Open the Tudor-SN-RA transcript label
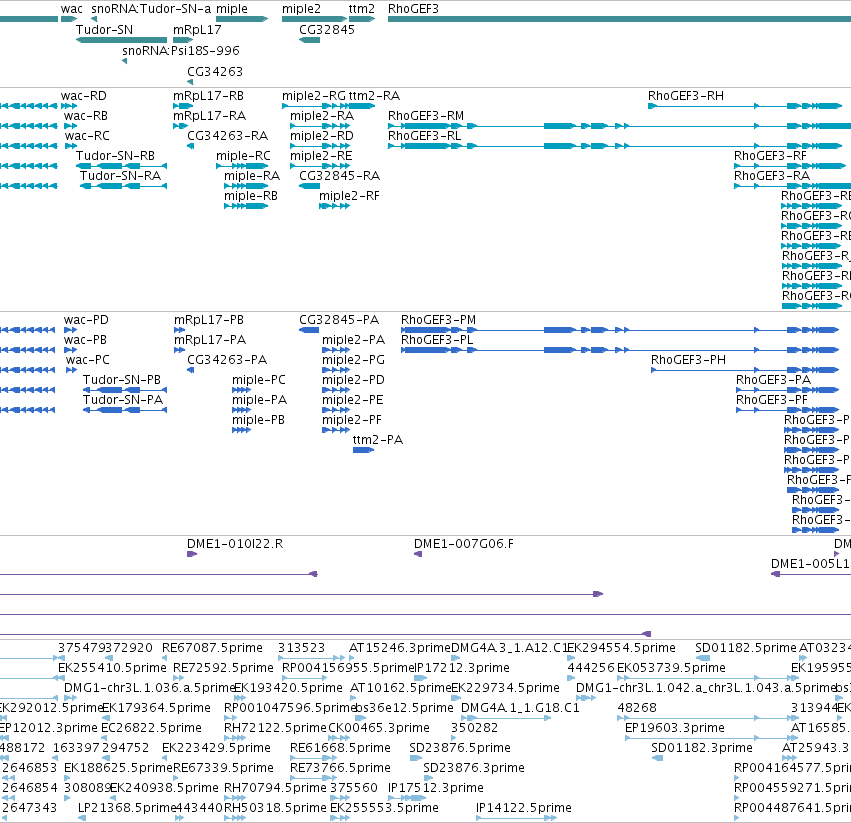The image size is (851, 823). [120, 176]
